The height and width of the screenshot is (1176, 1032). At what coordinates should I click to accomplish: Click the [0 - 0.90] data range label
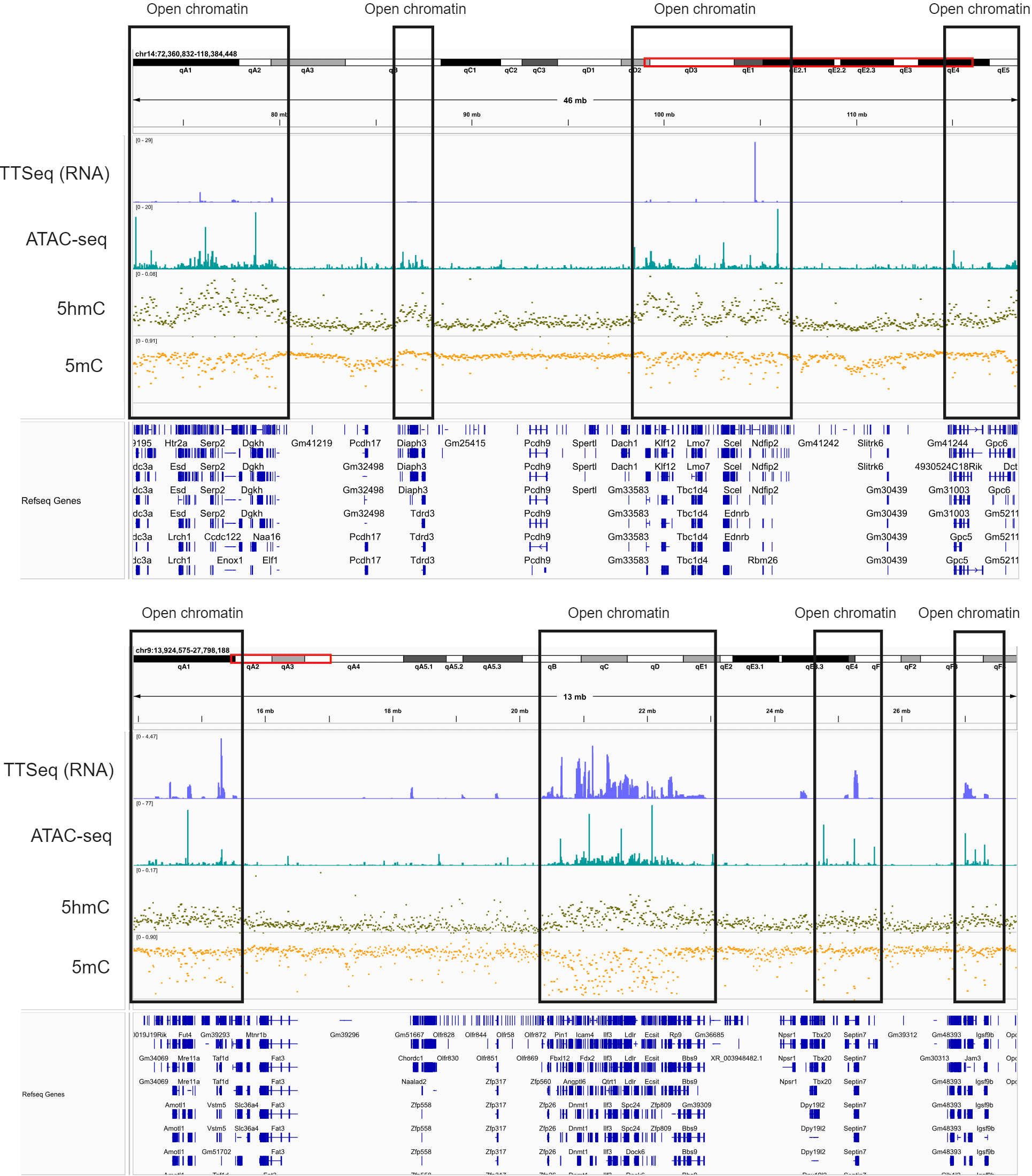[147, 937]
